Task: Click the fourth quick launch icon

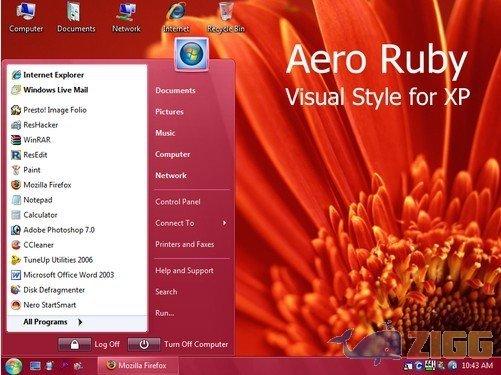Action: [78, 366]
